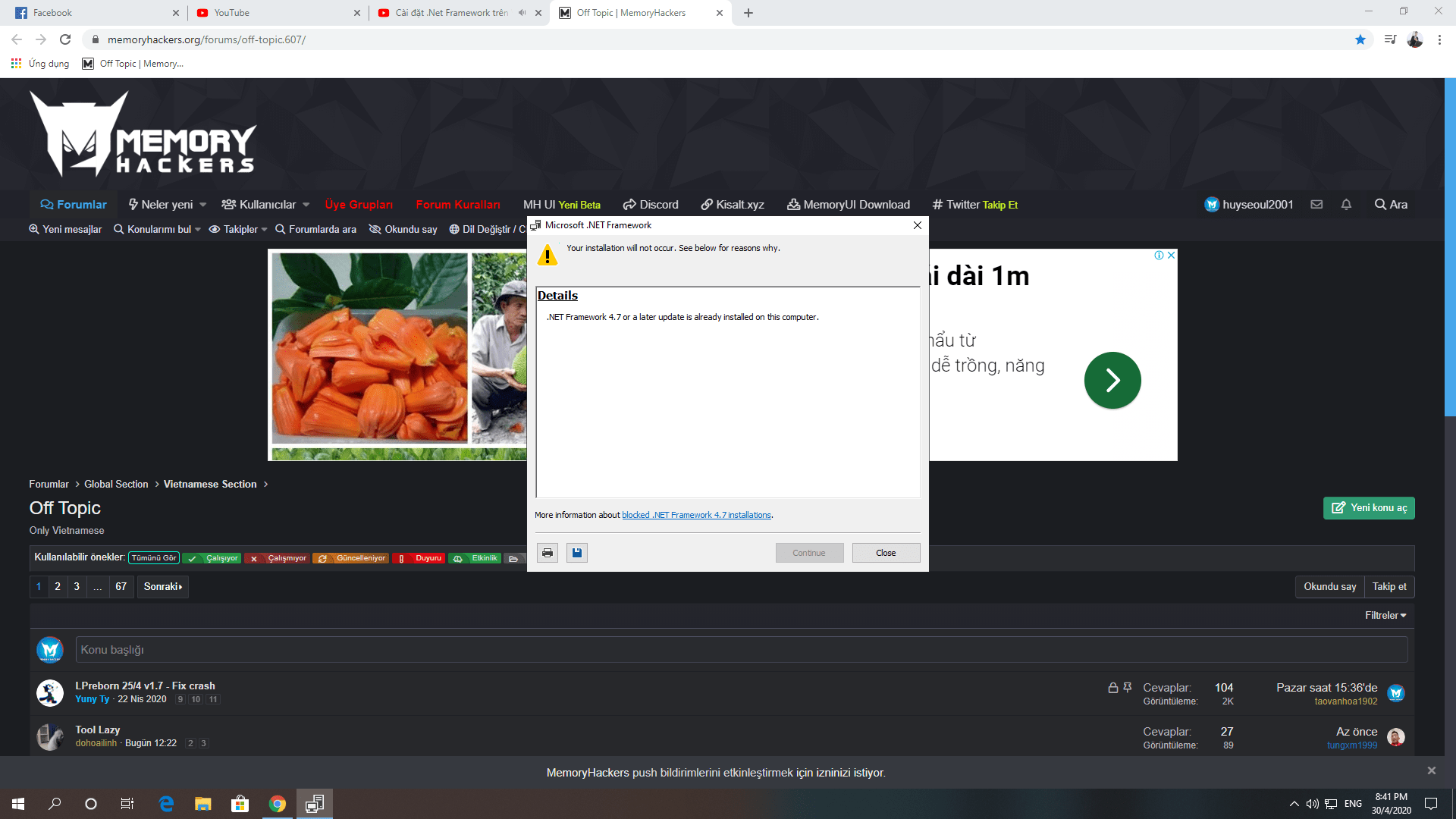Open the notifications bell icon

click(1346, 205)
